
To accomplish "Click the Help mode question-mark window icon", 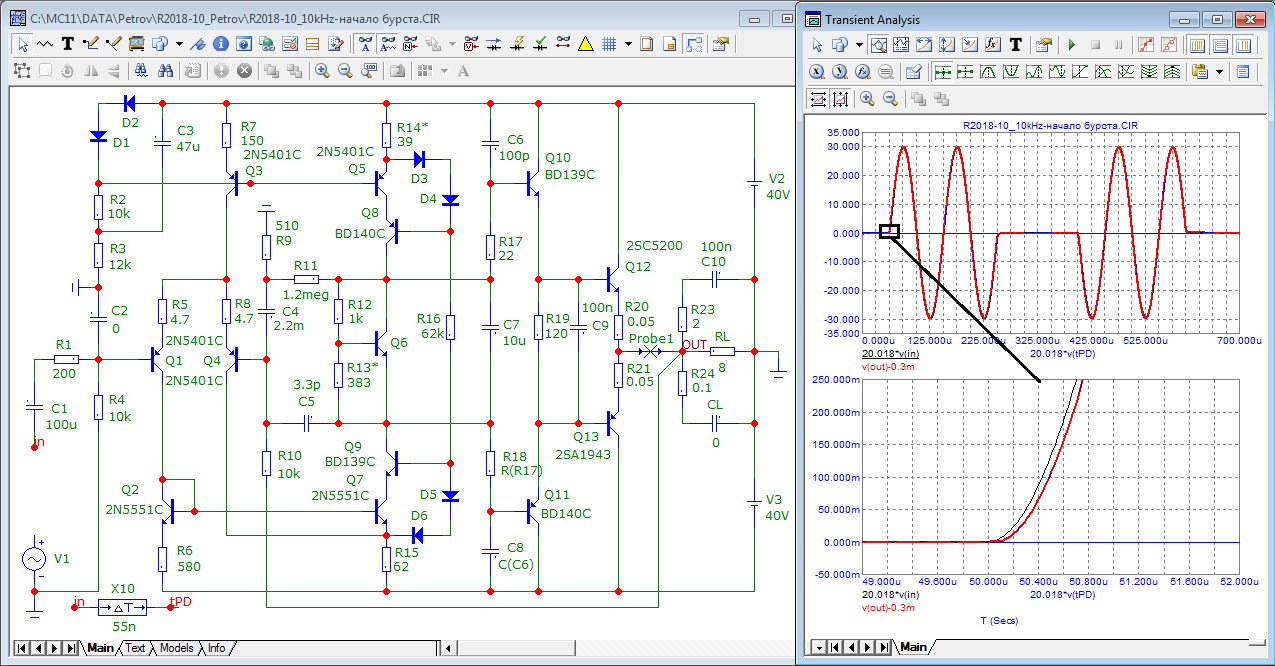I will 244,44.
